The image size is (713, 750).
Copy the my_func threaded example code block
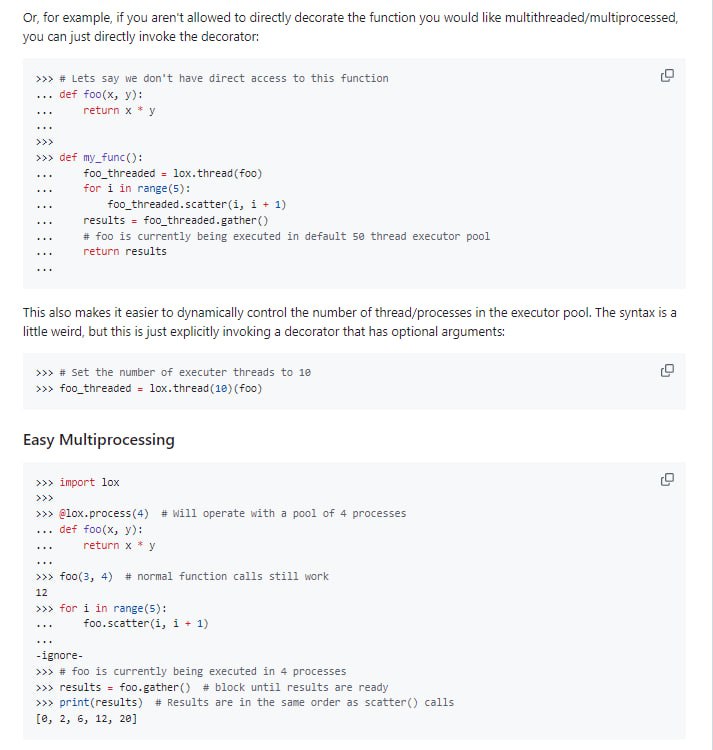click(667, 77)
